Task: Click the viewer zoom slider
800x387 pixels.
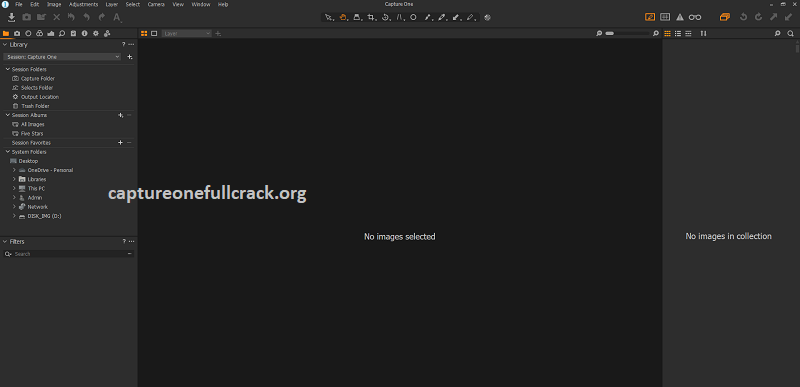Action: pyautogui.click(x=628, y=34)
